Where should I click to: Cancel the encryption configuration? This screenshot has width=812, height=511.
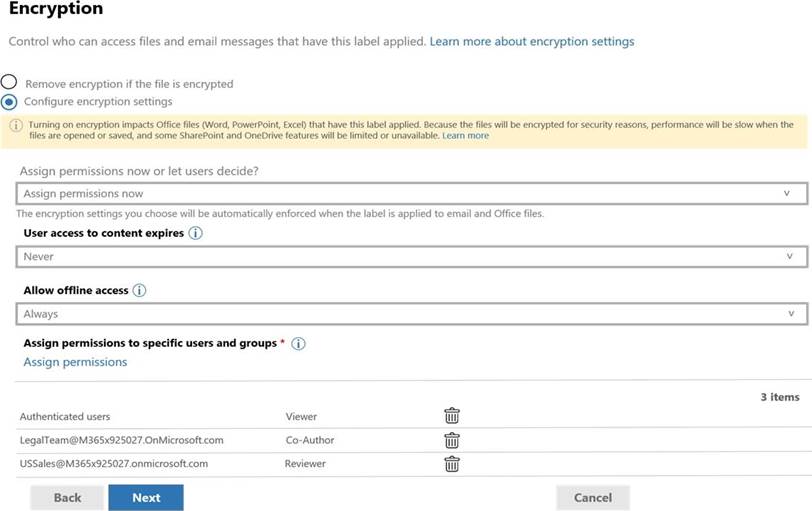592,498
